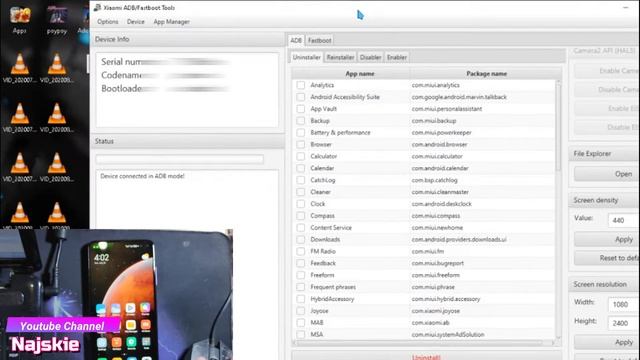Apply the screen density value

point(607,239)
